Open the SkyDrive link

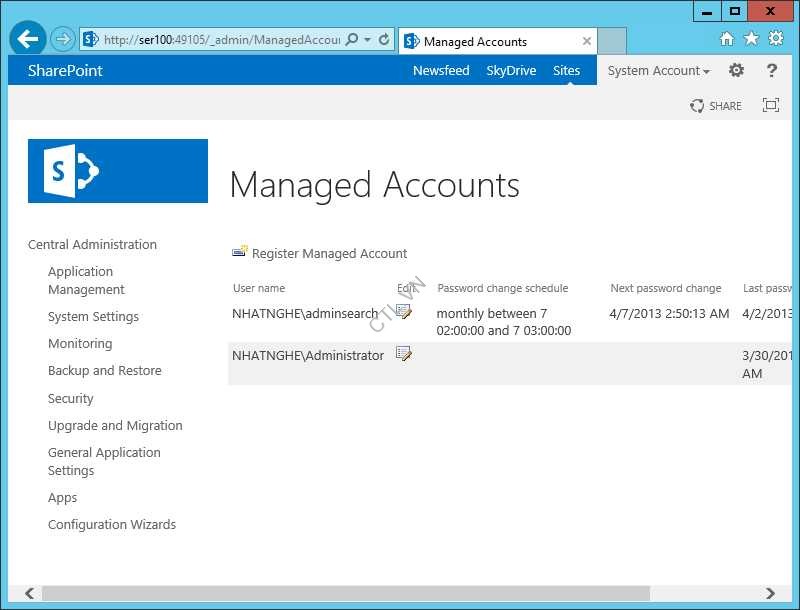511,70
